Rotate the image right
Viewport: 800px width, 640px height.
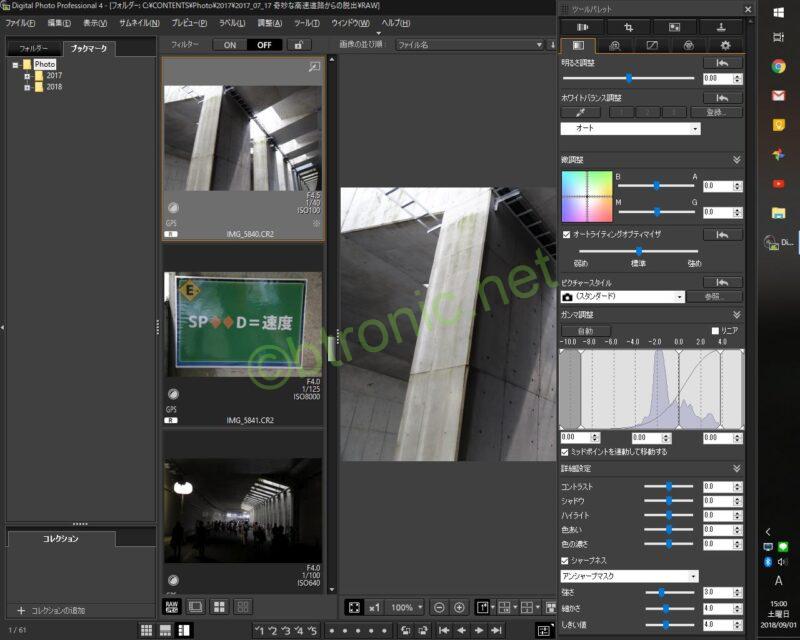point(423,630)
